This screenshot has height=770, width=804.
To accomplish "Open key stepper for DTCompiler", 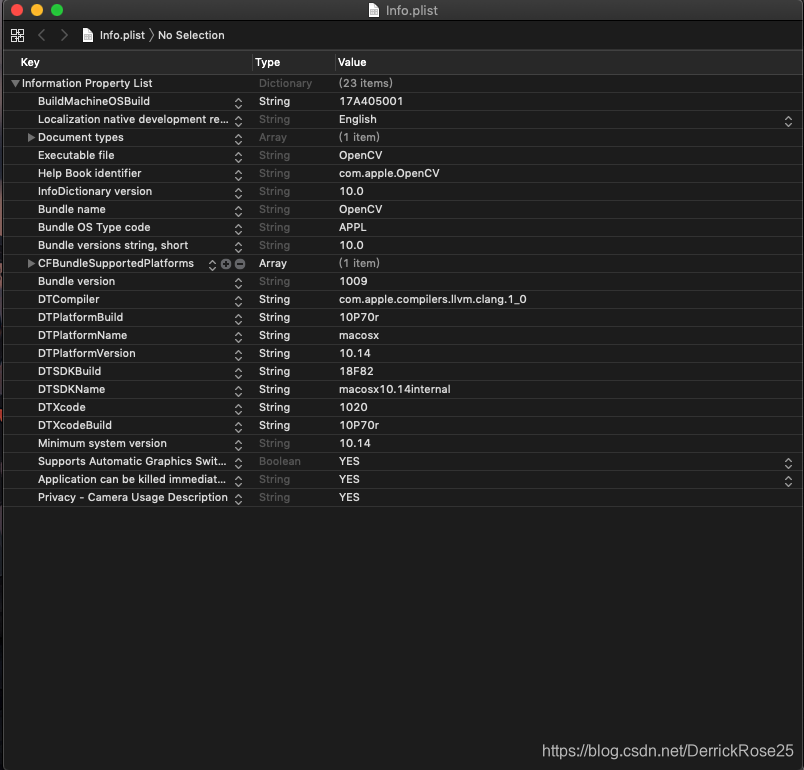I will [238, 301].
